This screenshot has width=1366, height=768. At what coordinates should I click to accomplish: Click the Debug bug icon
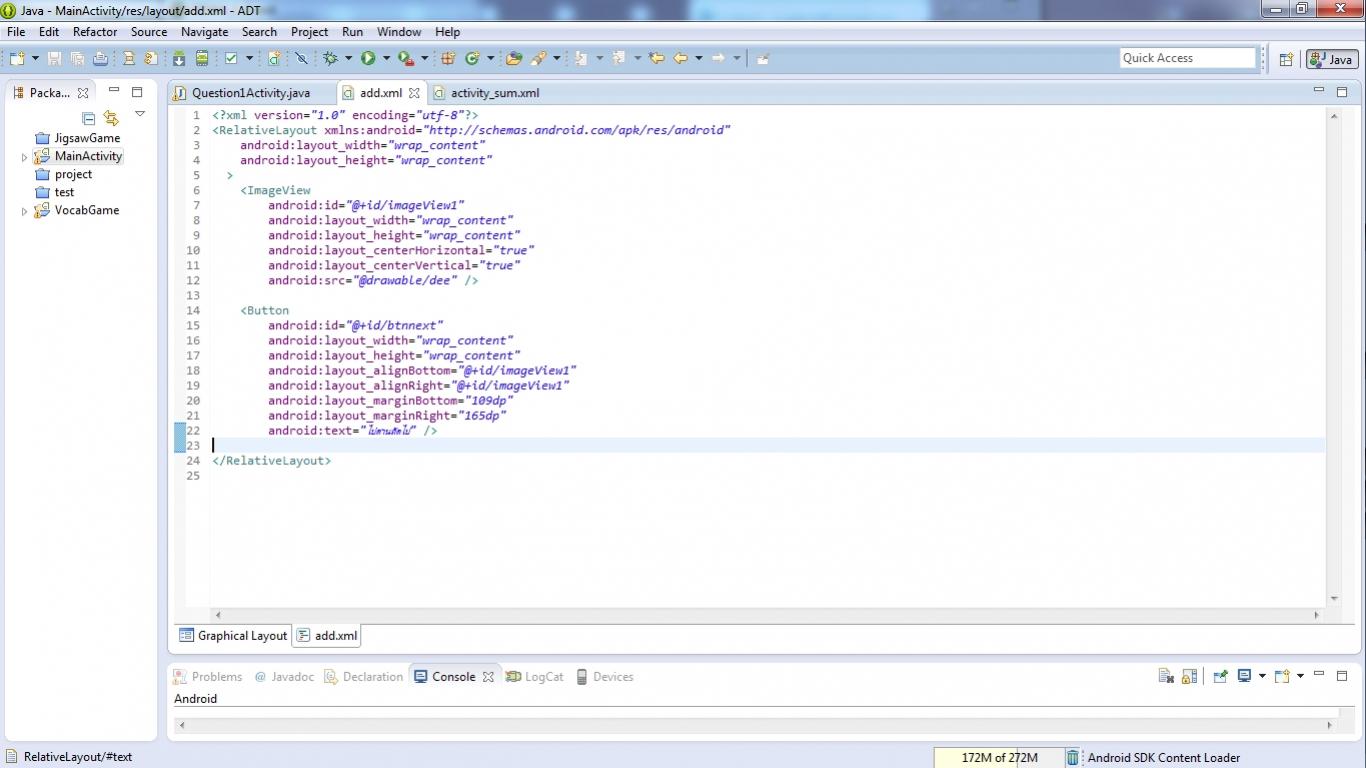click(330, 58)
